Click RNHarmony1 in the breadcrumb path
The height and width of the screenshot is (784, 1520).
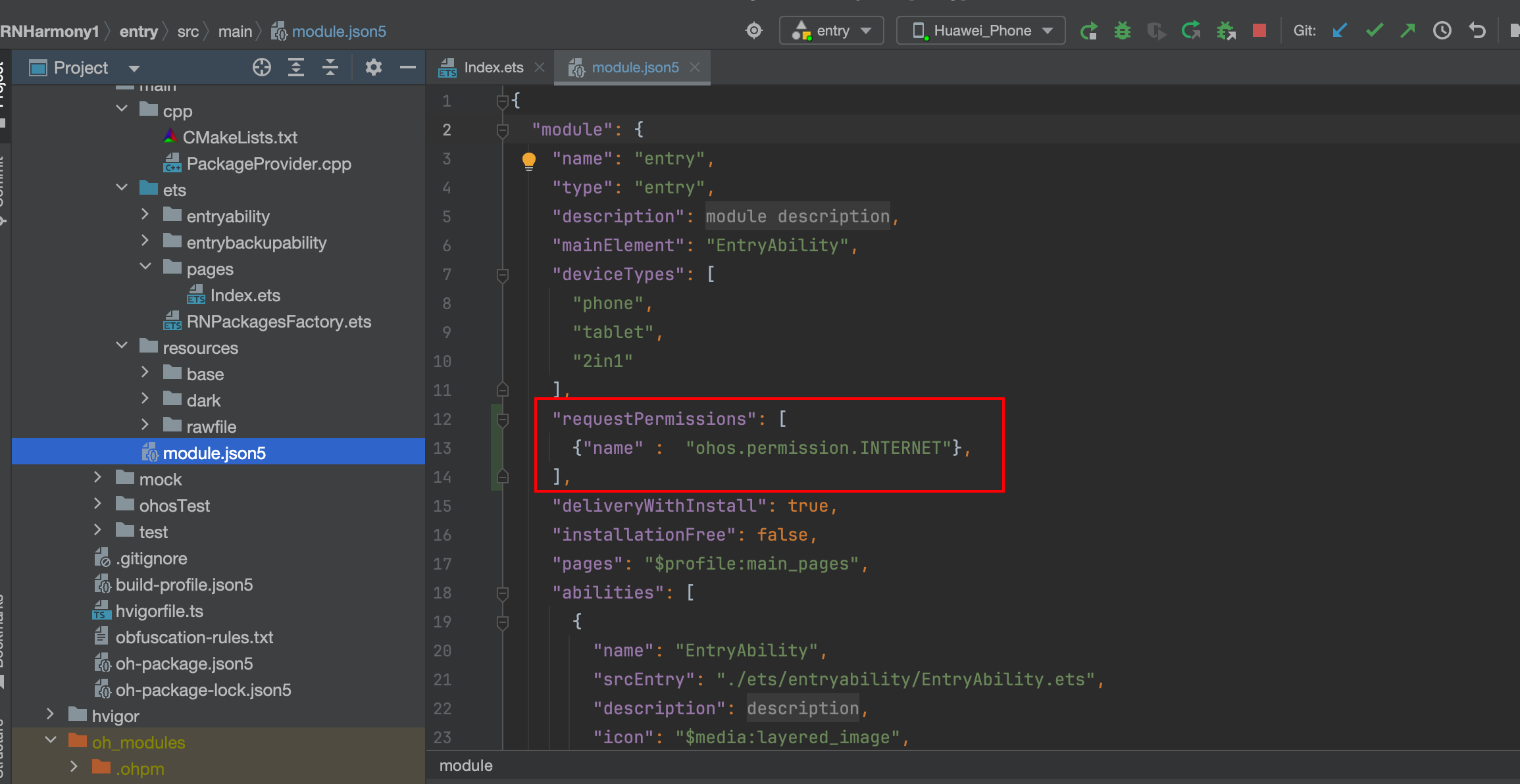49,32
